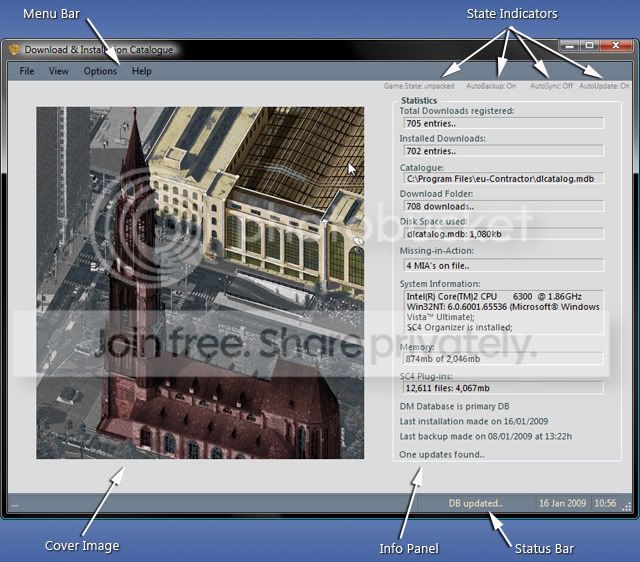Click the window resize grip in status bar
The image size is (640, 562).
coord(627,507)
